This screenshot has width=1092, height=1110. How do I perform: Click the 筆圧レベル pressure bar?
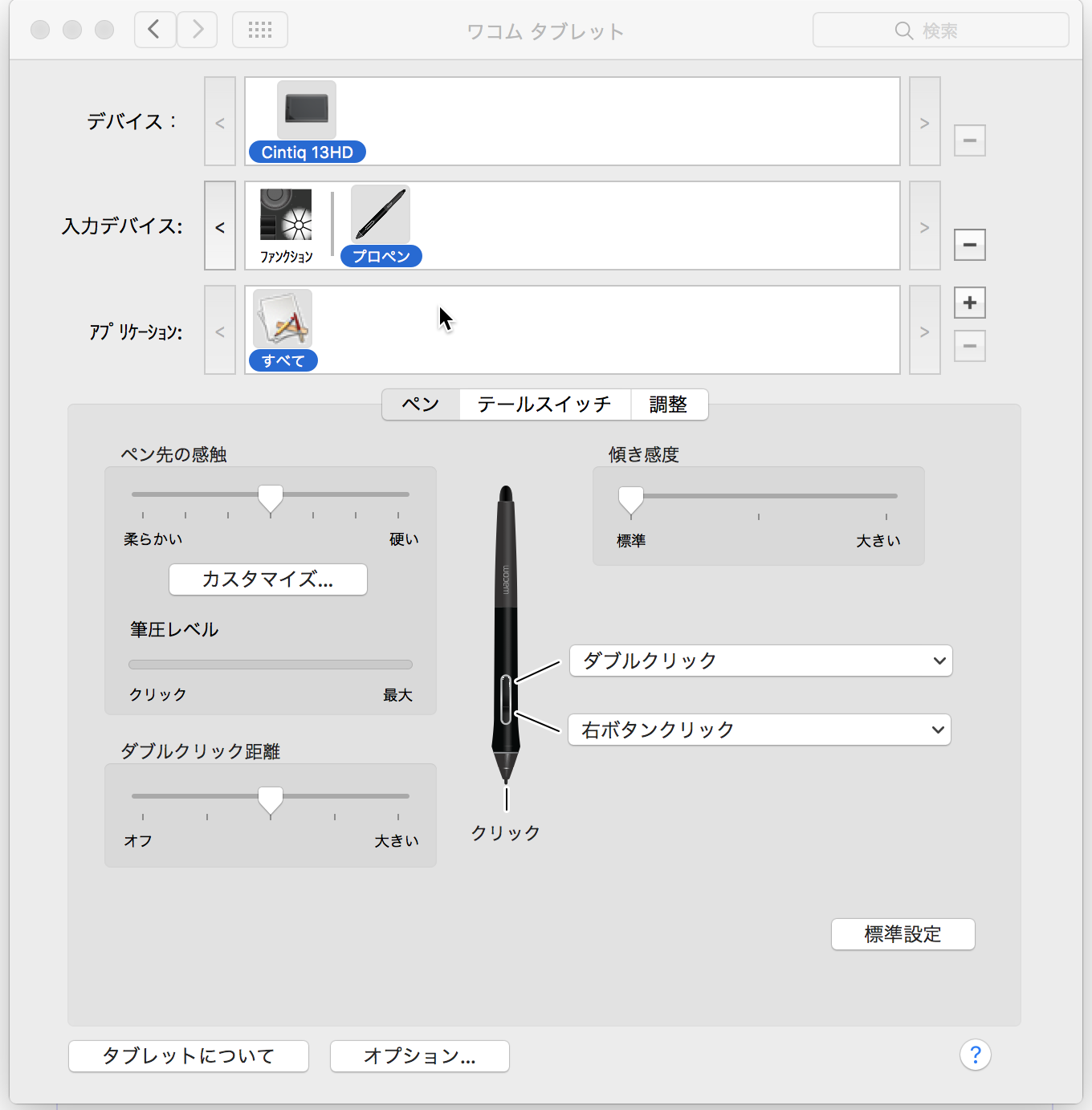point(271,665)
